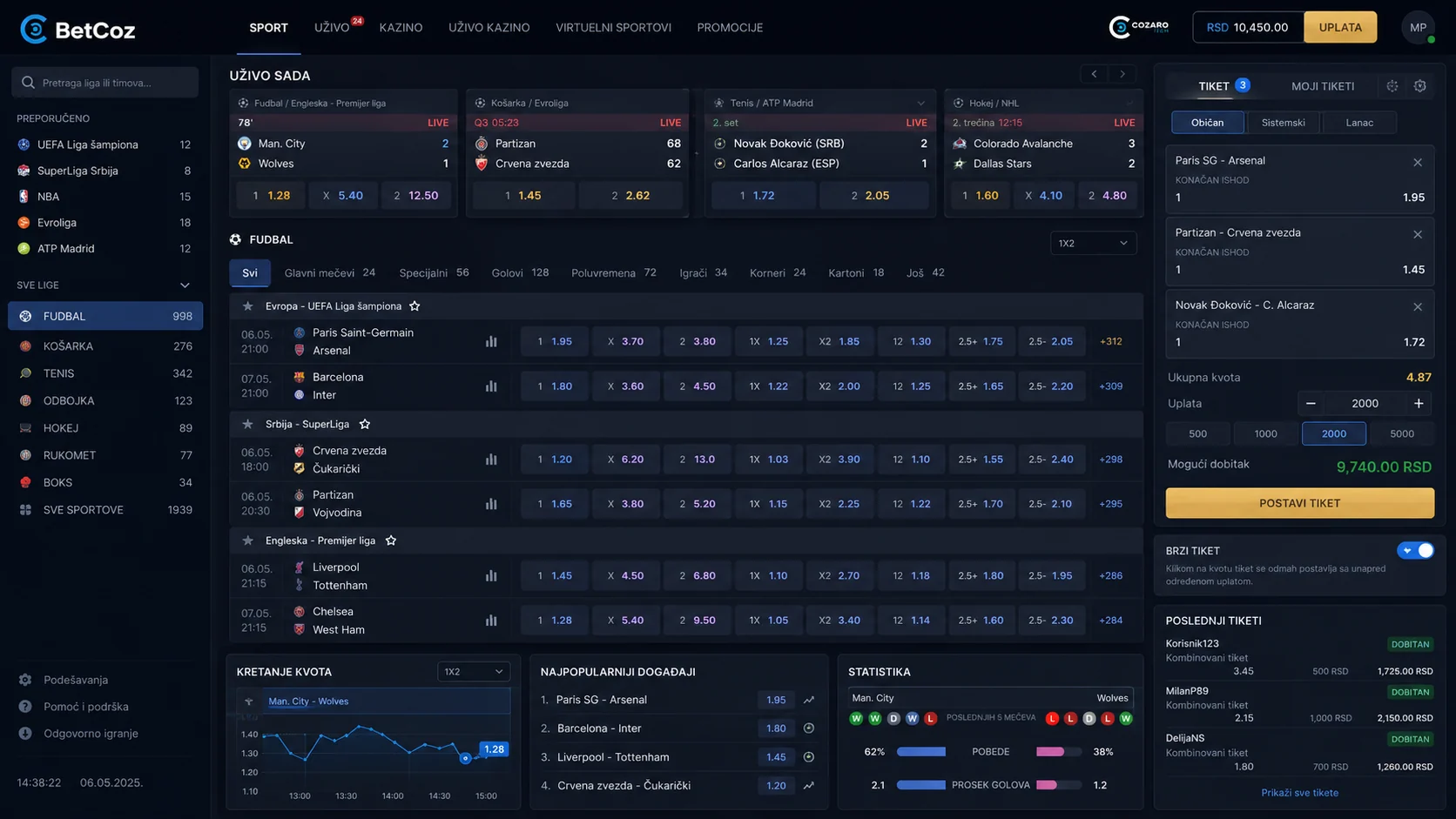
Task: Open the 1X2 dropdown in Kretanje kvota
Action: [x=474, y=672]
